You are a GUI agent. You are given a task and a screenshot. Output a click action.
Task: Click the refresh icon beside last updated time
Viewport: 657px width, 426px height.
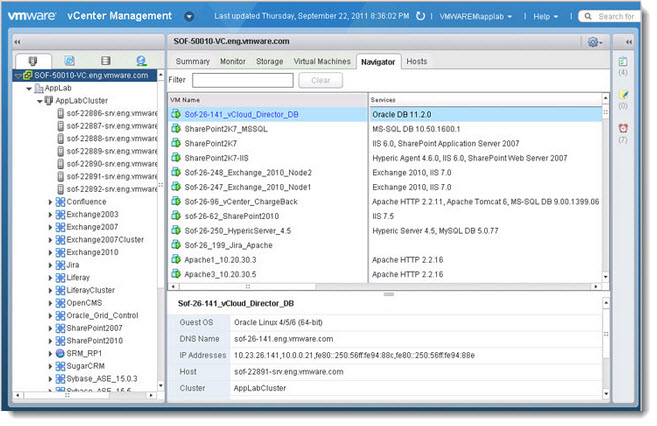pyautogui.click(x=420, y=16)
